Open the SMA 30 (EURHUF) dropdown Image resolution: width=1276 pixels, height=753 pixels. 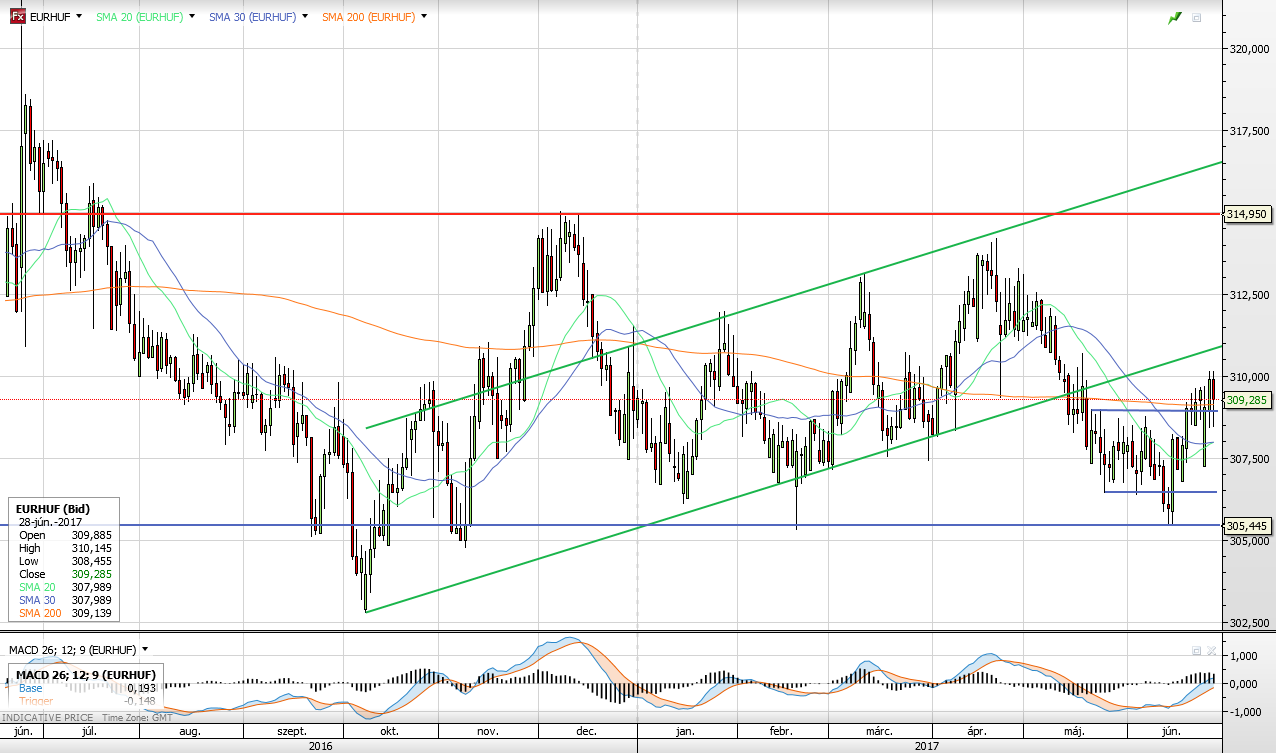coord(305,17)
